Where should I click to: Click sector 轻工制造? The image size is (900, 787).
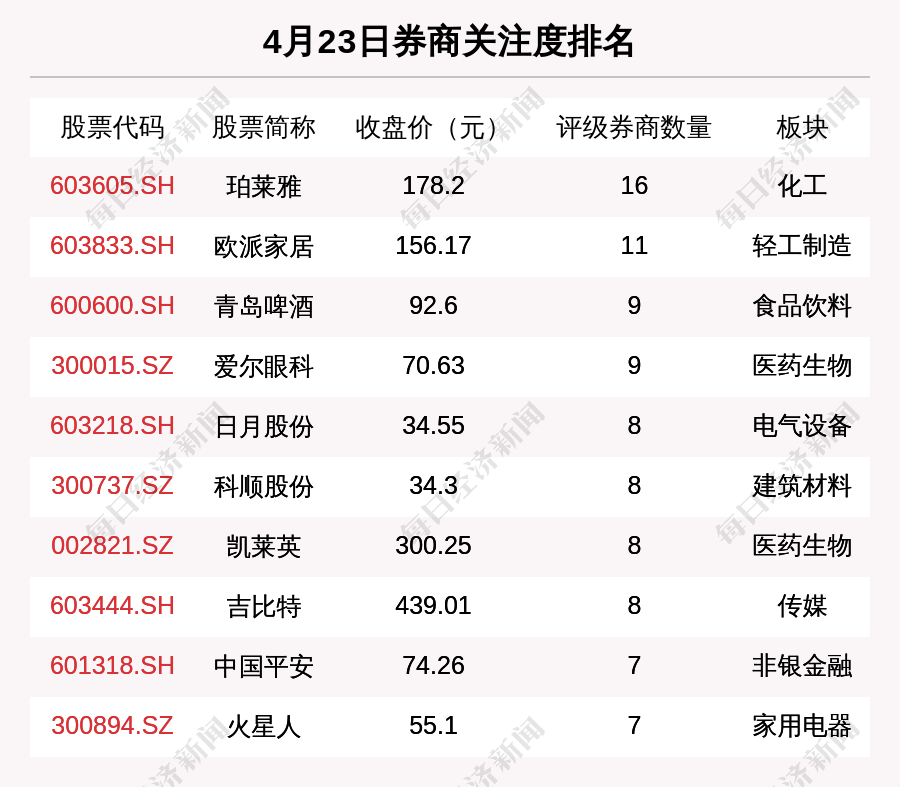tap(802, 246)
